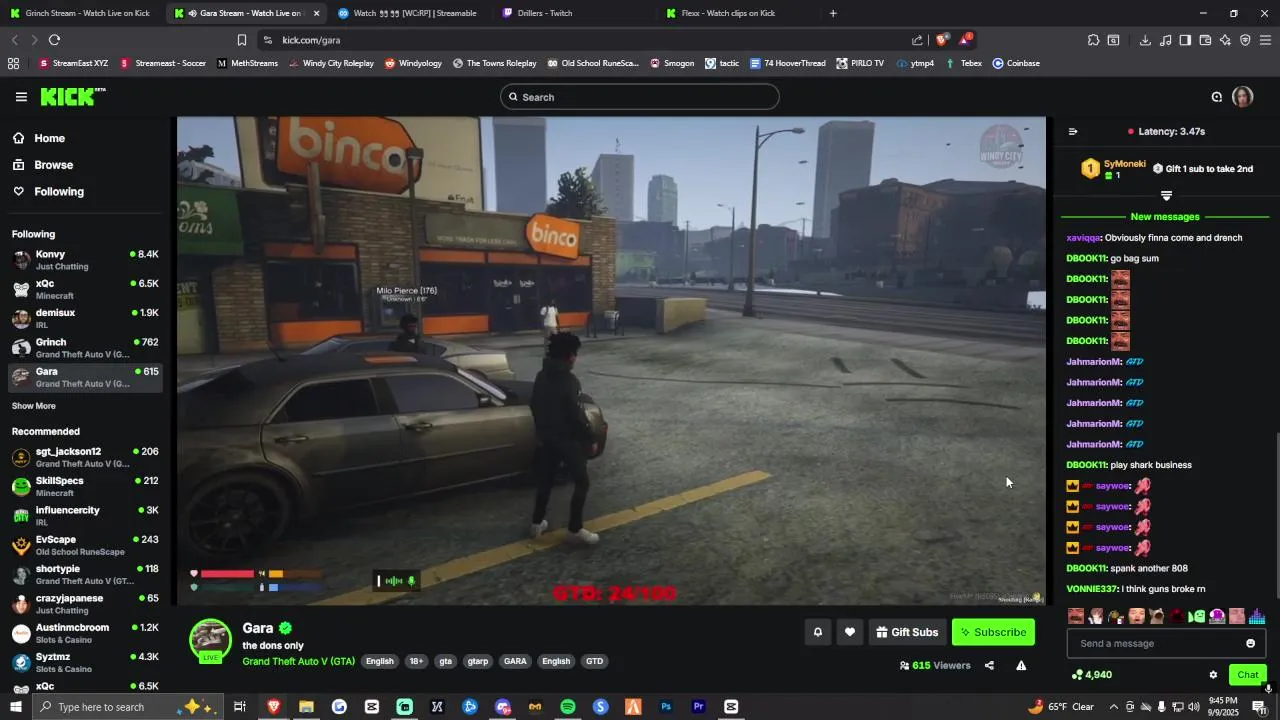Open Konvy channel in Following list

tap(85, 260)
